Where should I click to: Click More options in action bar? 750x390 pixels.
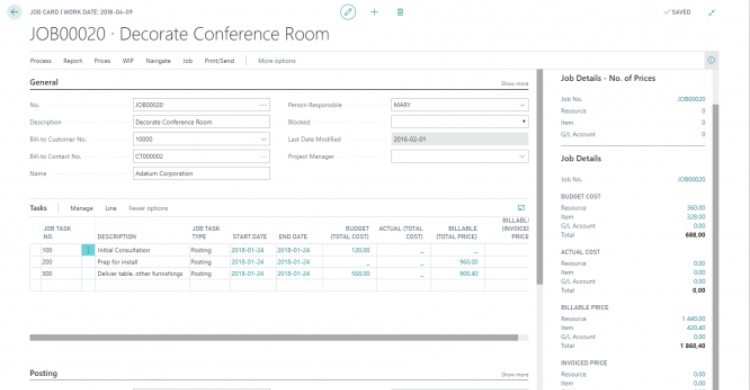click(x=277, y=61)
